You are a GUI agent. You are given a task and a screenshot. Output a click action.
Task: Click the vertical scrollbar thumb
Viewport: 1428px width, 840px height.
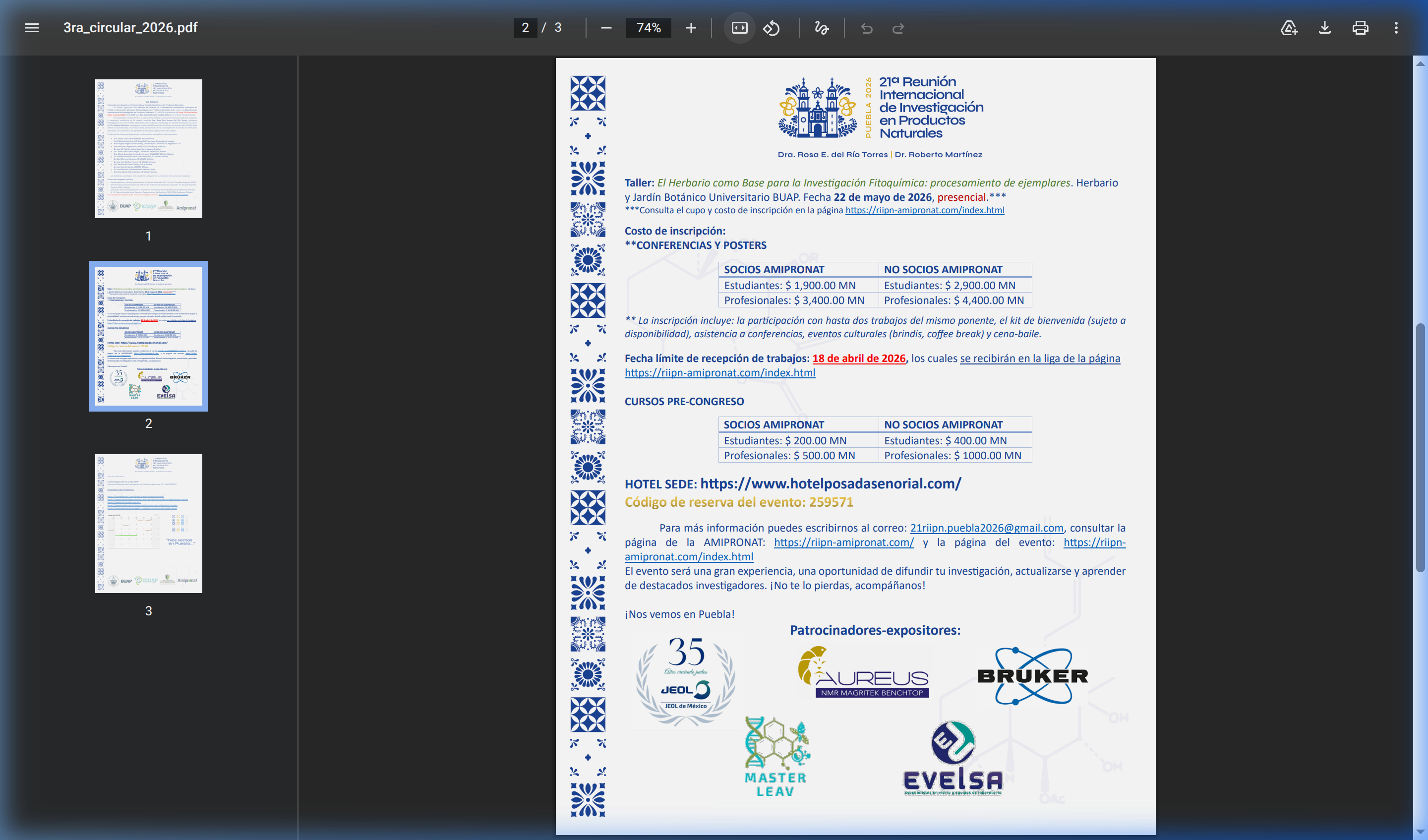click(1420, 448)
